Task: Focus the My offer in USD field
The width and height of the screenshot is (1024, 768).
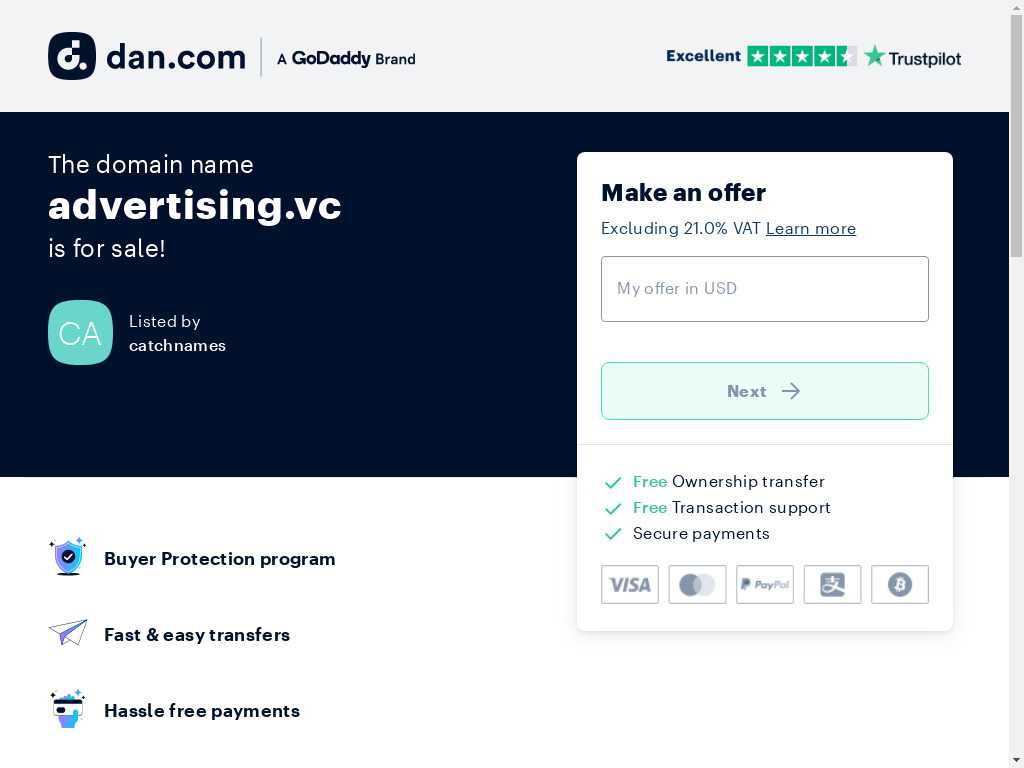Action: click(765, 289)
